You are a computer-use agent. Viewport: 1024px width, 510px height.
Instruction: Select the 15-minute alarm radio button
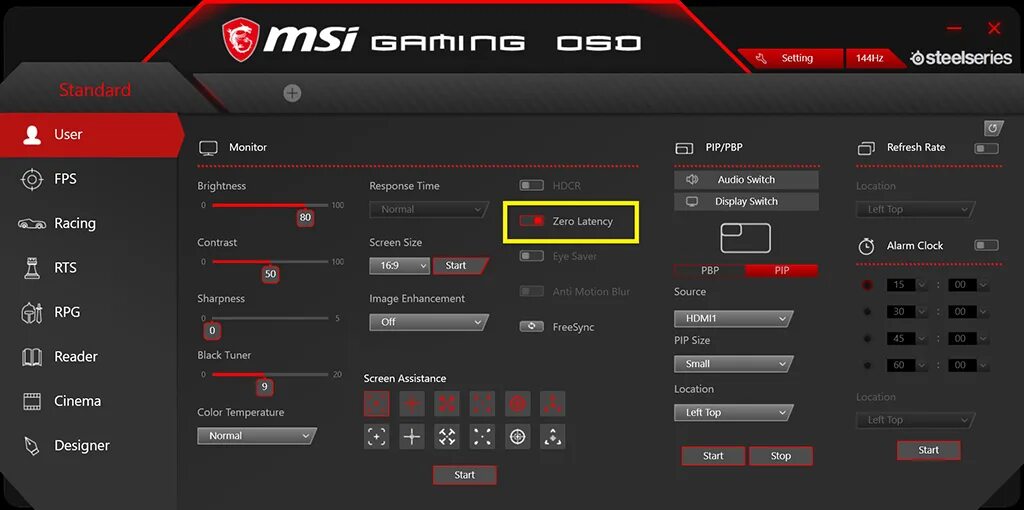[x=867, y=285]
